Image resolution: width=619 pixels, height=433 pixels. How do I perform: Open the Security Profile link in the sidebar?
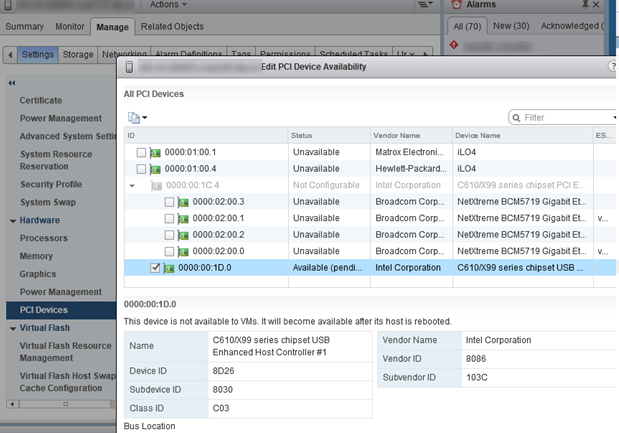click(51, 184)
